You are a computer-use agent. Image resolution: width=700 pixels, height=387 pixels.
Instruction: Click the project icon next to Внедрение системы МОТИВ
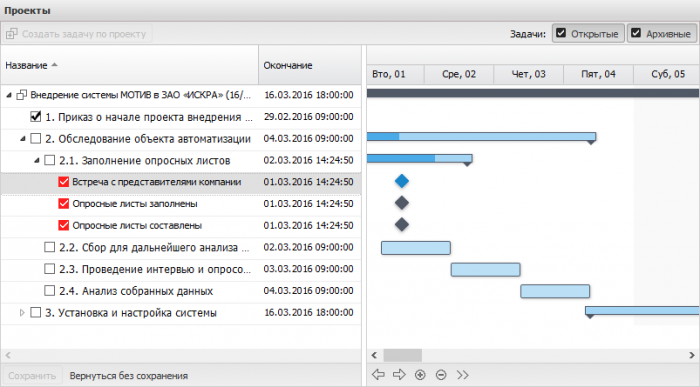[x=21, y=95]
